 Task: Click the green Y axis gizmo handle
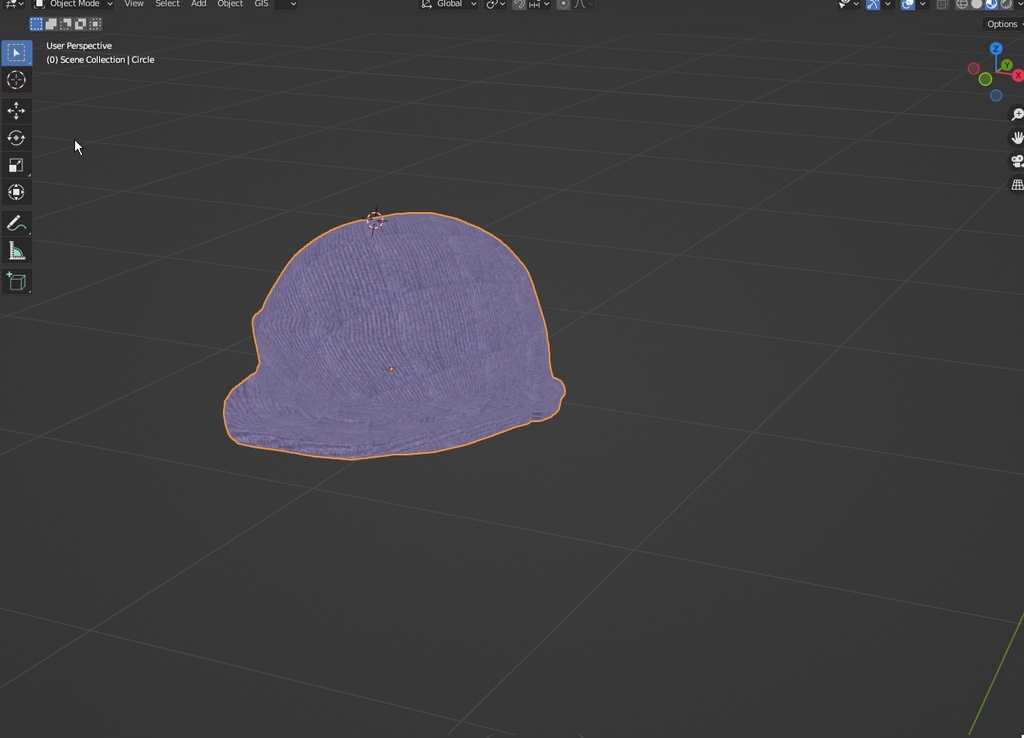(x=1007, y=65)
